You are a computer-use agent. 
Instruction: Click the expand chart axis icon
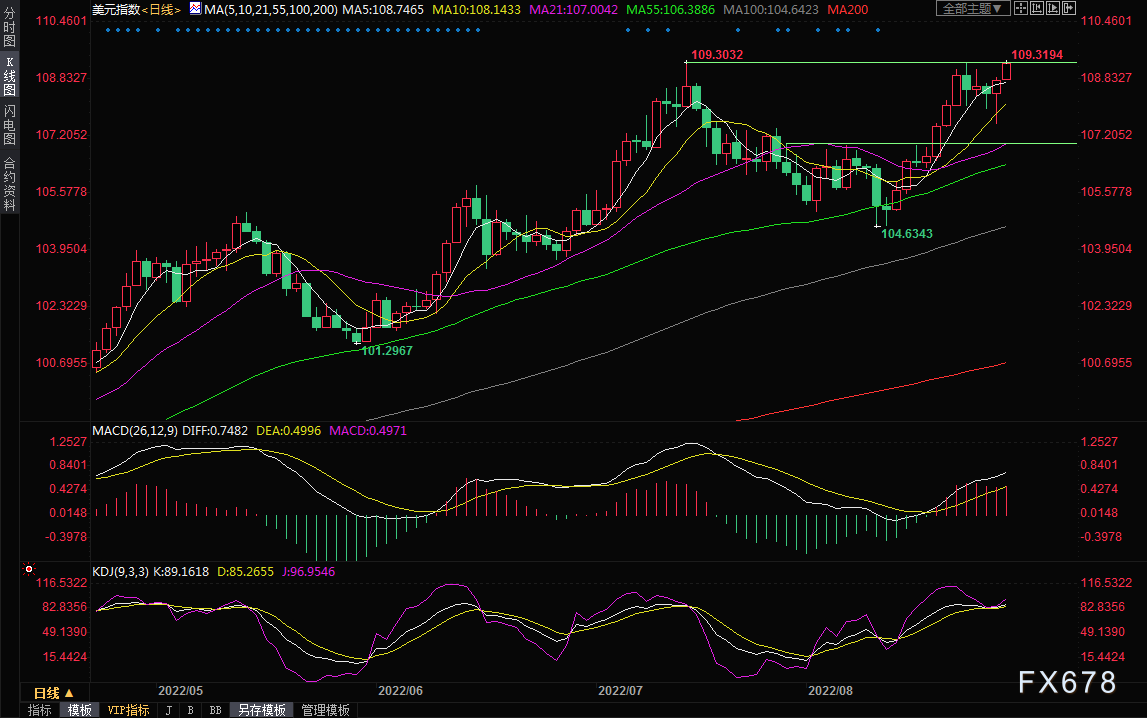point(1053,9)
